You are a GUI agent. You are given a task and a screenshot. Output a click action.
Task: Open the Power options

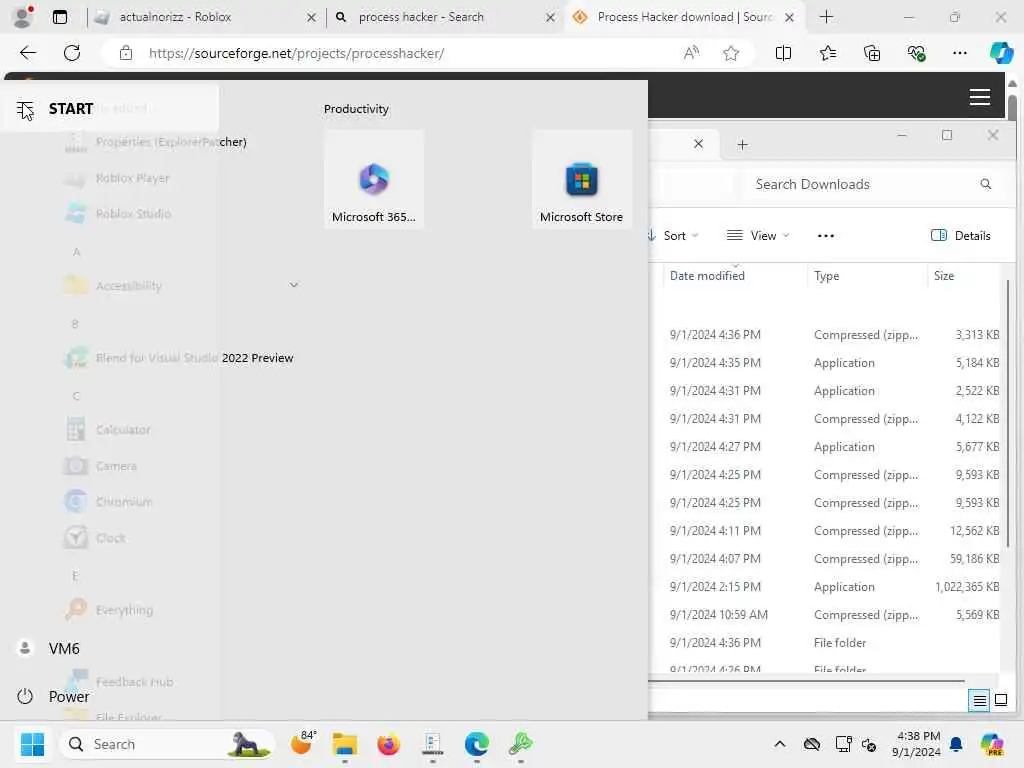[52, 696]
